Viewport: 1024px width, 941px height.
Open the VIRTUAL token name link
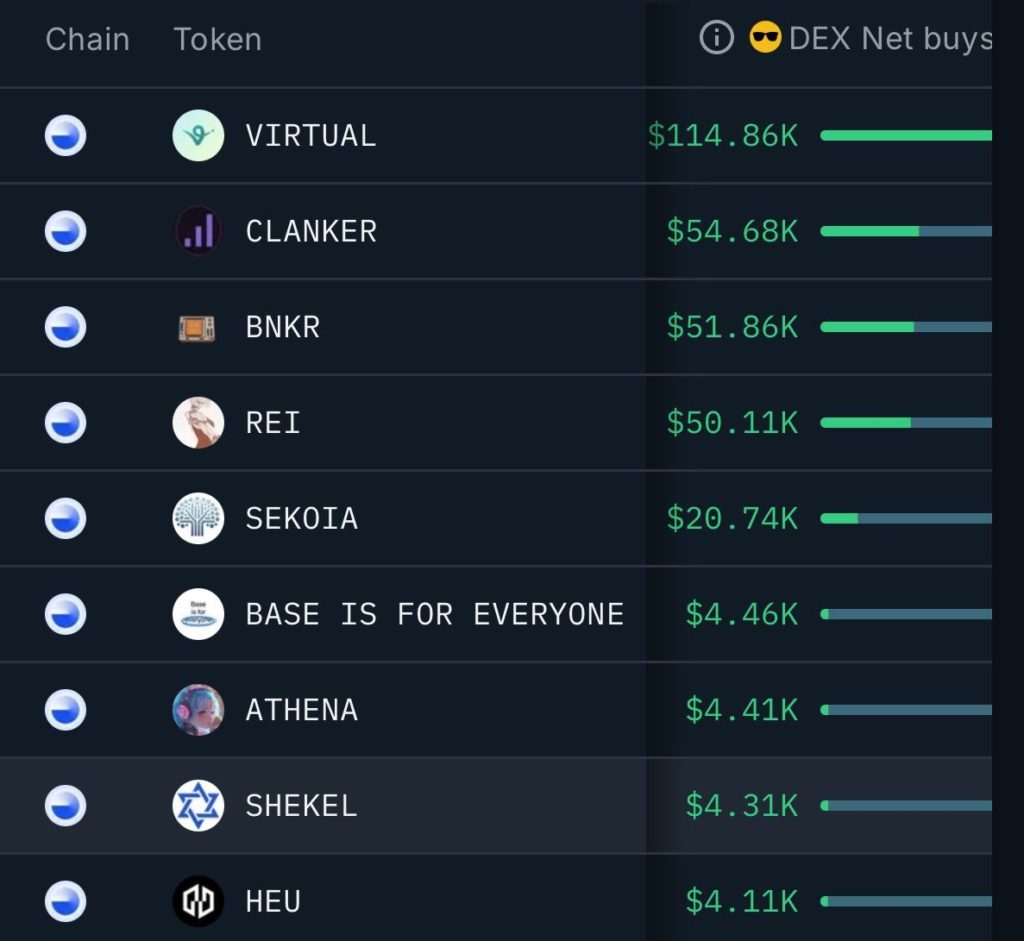point(311,136)
